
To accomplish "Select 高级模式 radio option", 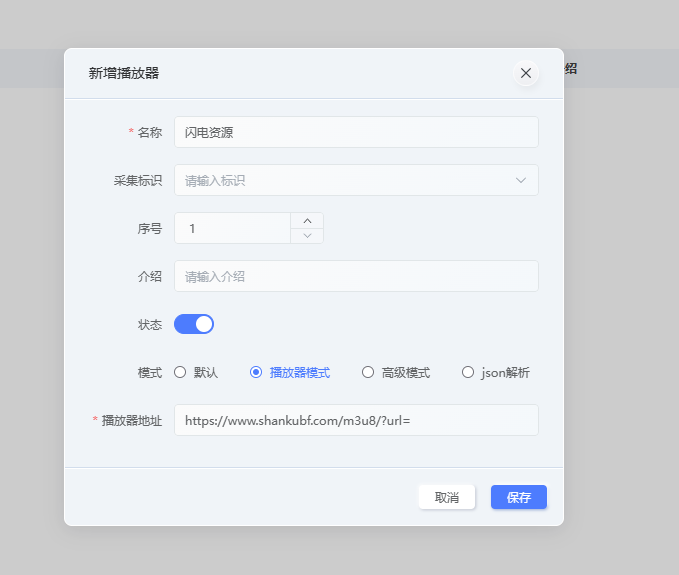I will tap(368, 372).
